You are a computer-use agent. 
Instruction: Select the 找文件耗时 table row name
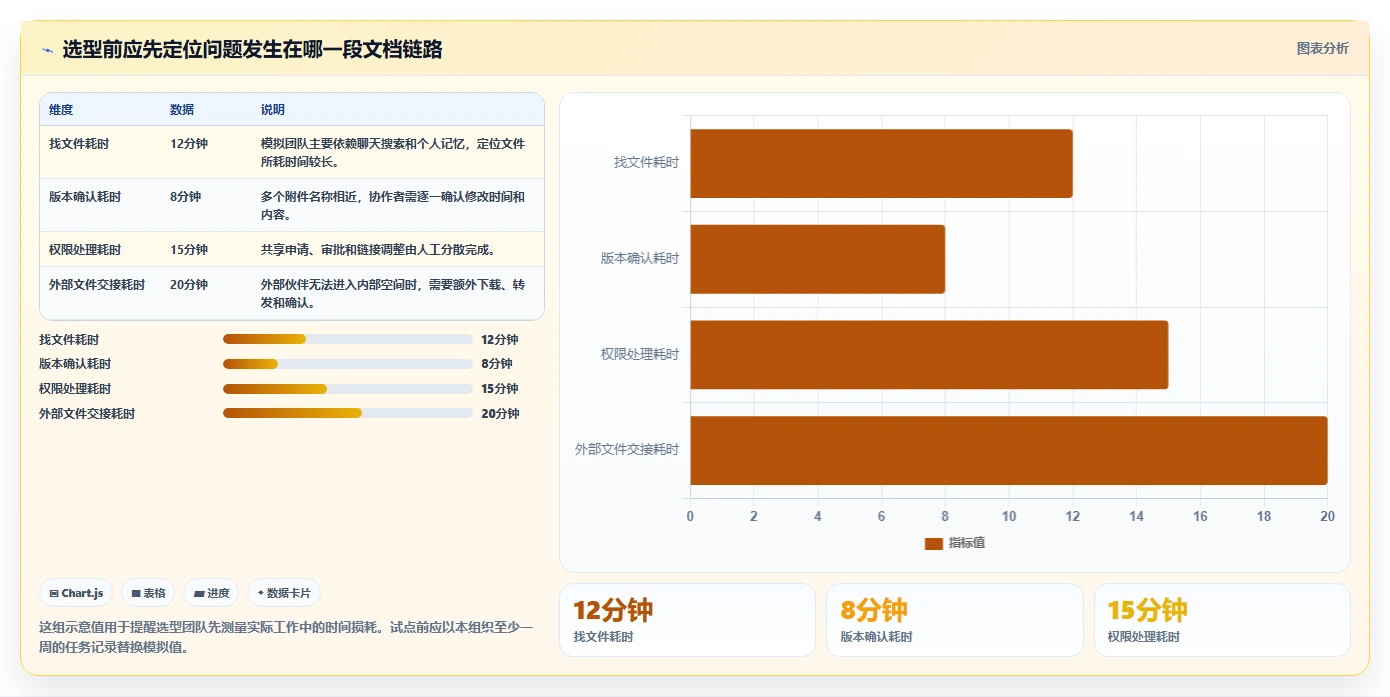[x=79, y=144]
